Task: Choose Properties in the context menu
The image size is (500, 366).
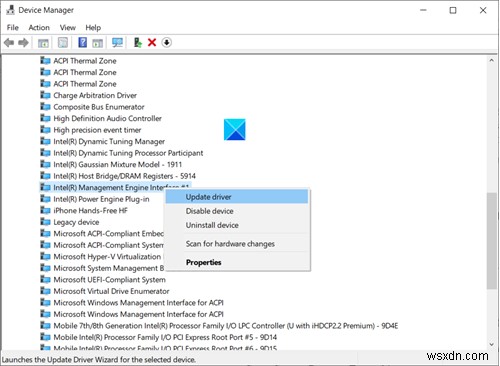Action: click(237, 262)
